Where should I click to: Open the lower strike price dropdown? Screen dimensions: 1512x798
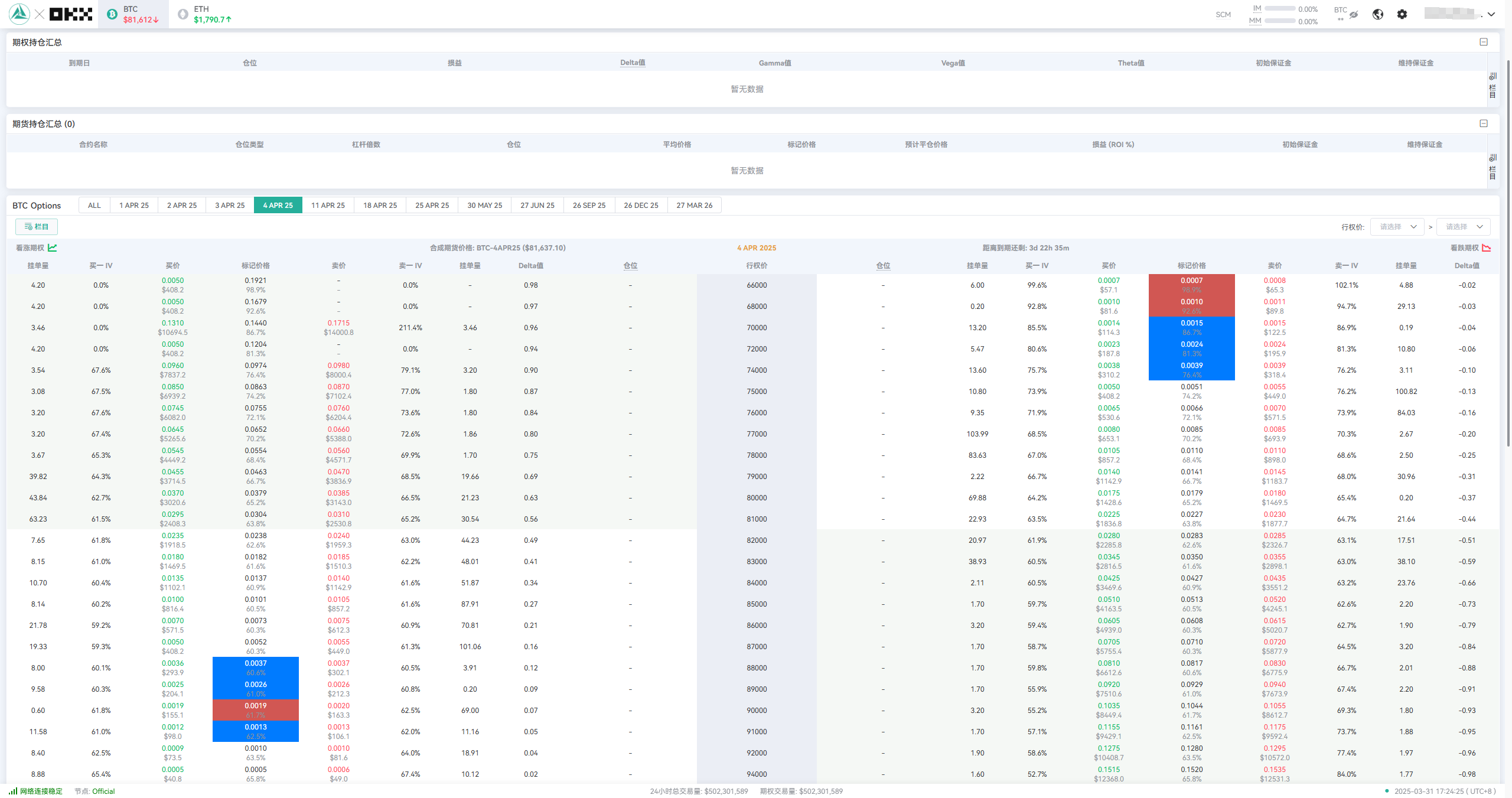pyautogui.click(x=1397, y=227)
